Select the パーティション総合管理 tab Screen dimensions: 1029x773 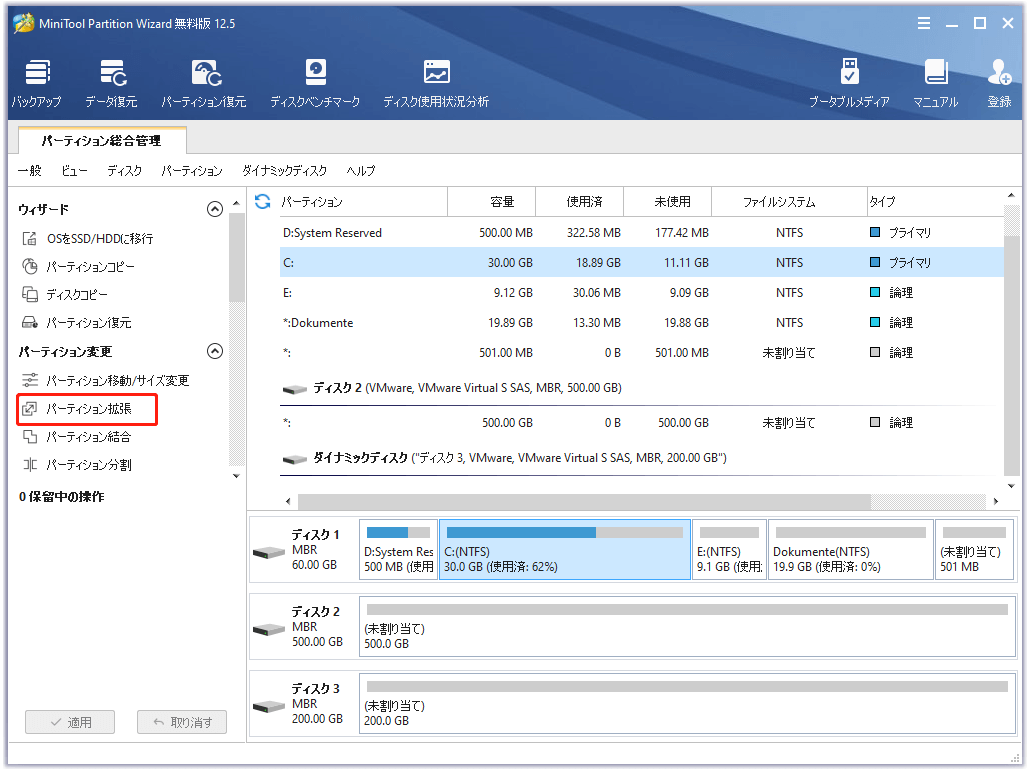coord(101,141)
